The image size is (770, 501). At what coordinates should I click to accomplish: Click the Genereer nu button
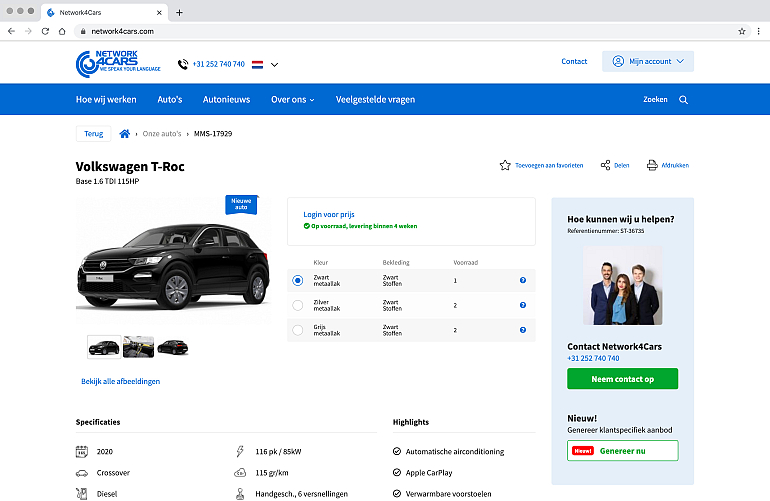622,450
